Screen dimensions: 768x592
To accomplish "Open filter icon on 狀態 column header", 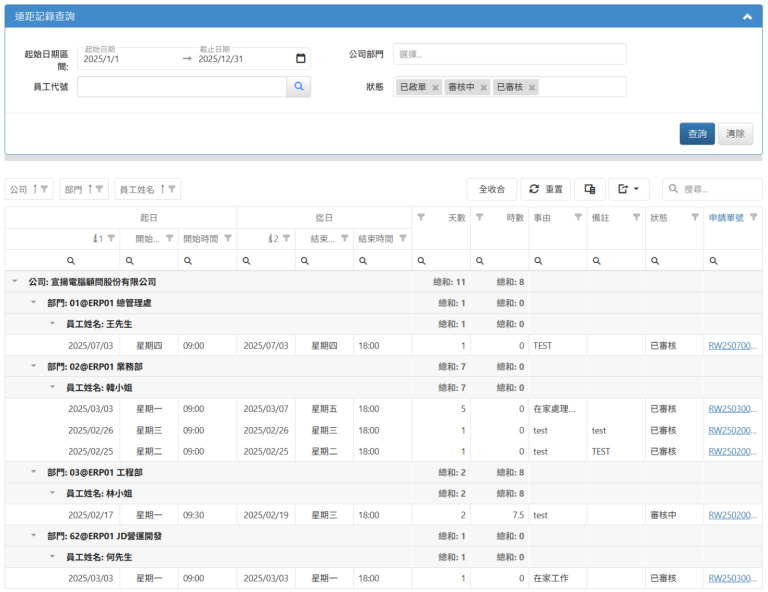I will tap(695, 217).
